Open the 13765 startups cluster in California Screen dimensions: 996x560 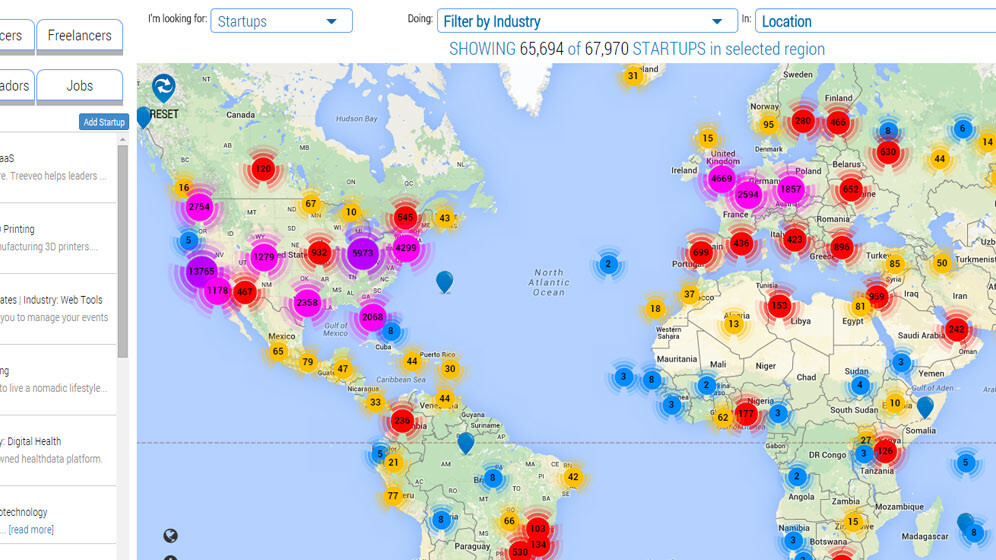tap(201, 271)
